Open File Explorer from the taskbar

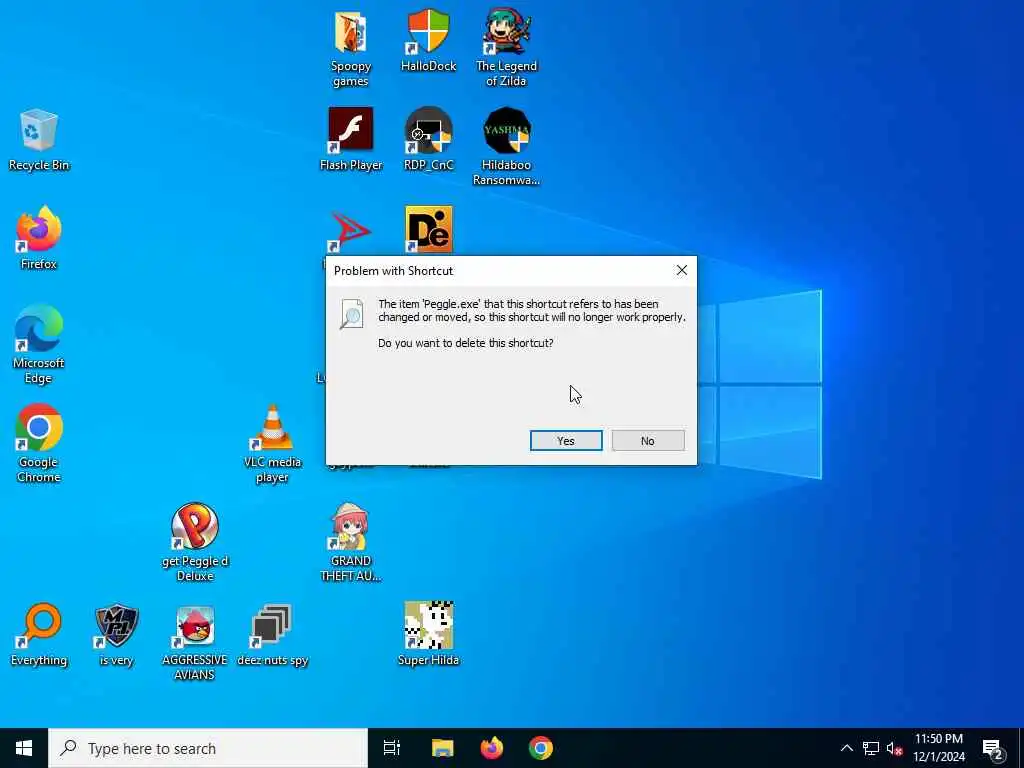click(442, 748)
